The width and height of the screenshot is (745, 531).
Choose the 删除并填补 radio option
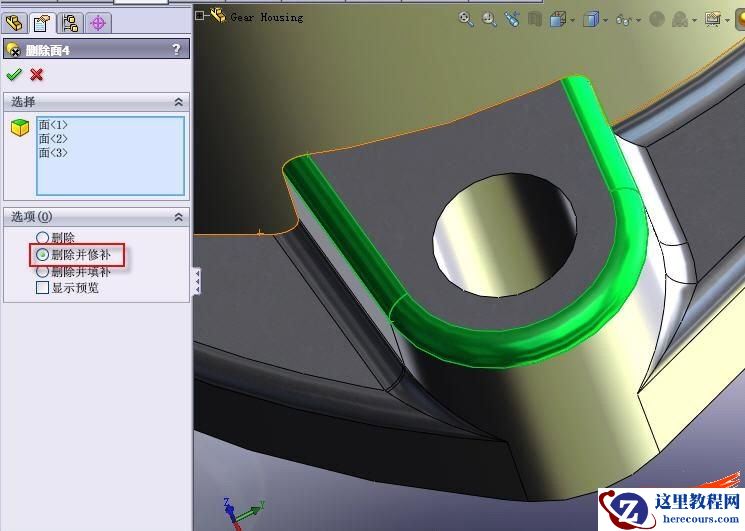(42, 272)
